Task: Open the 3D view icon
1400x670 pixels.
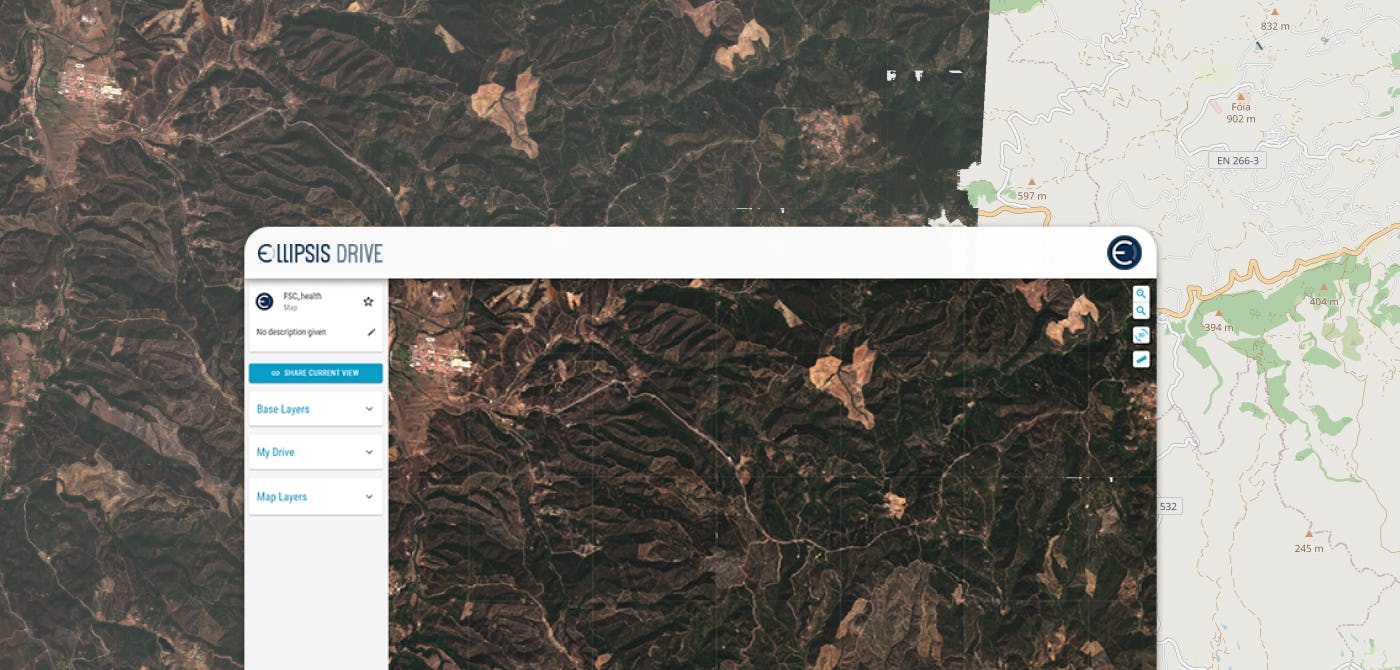Action: coord(1141,335)
